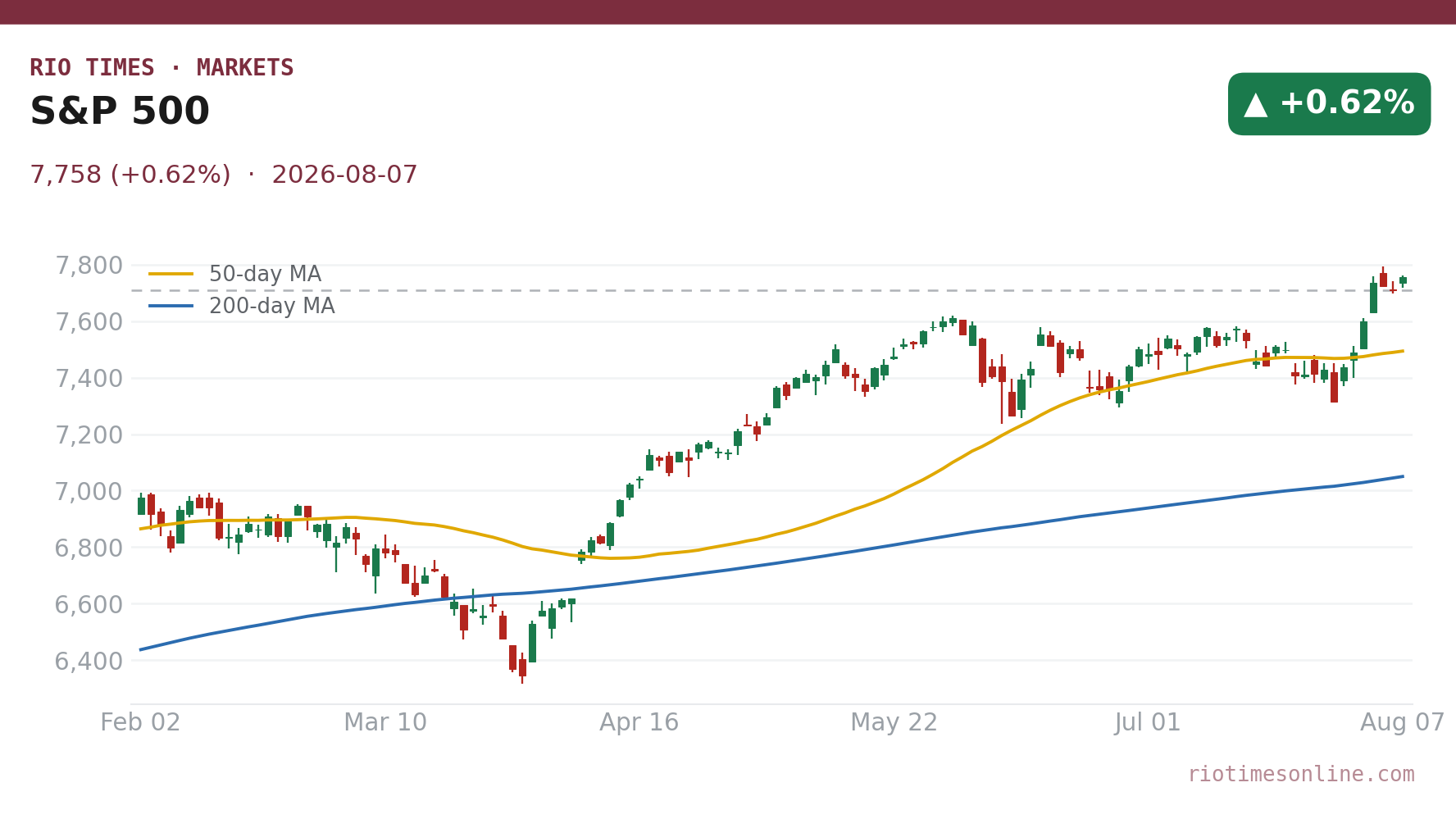Click the Aug 07 x-axis date label
Viewport: 1456px width, 819px height.
coord(1403,723)
